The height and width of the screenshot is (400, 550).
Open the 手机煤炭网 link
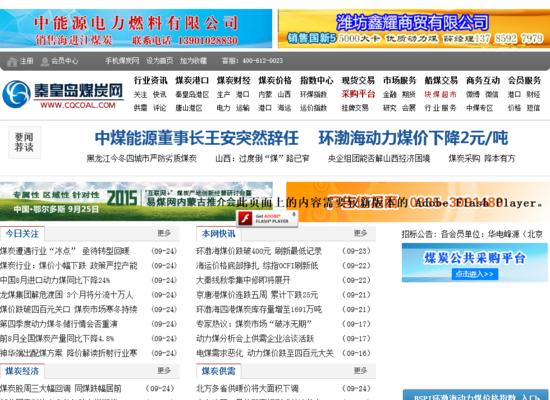click(x=122, y=61)
